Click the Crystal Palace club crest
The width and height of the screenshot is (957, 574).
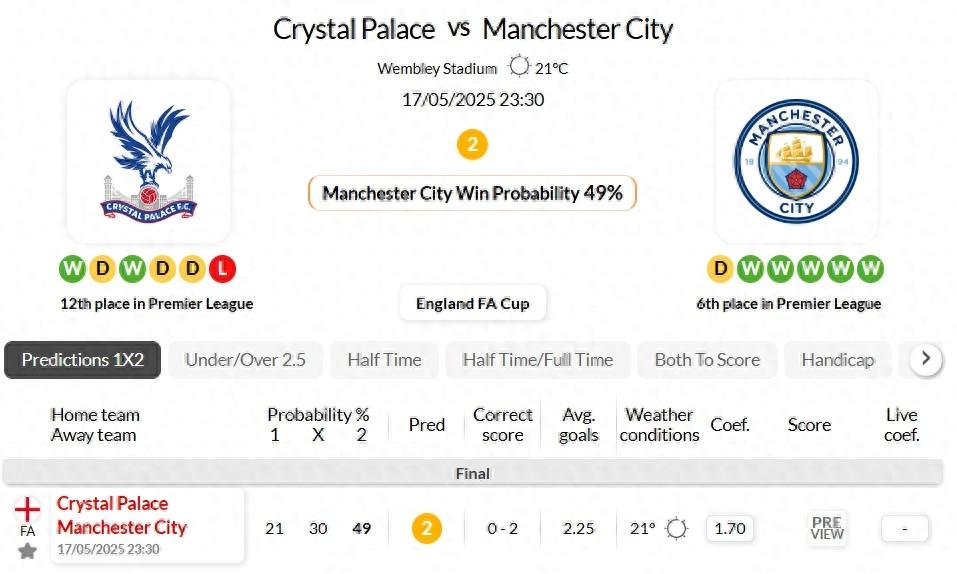(148, 161)
